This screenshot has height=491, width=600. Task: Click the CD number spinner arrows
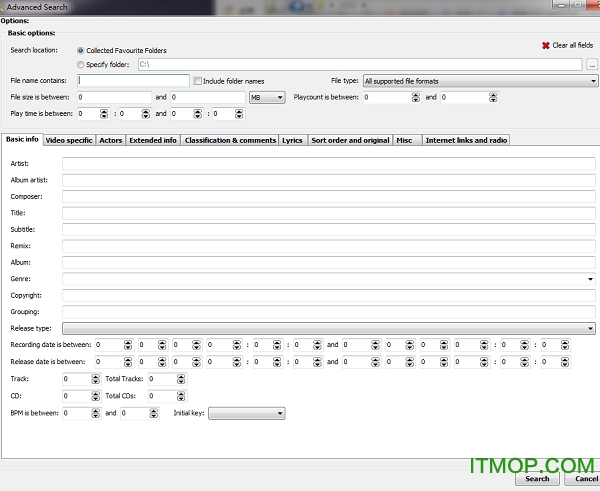pos(95,396)
